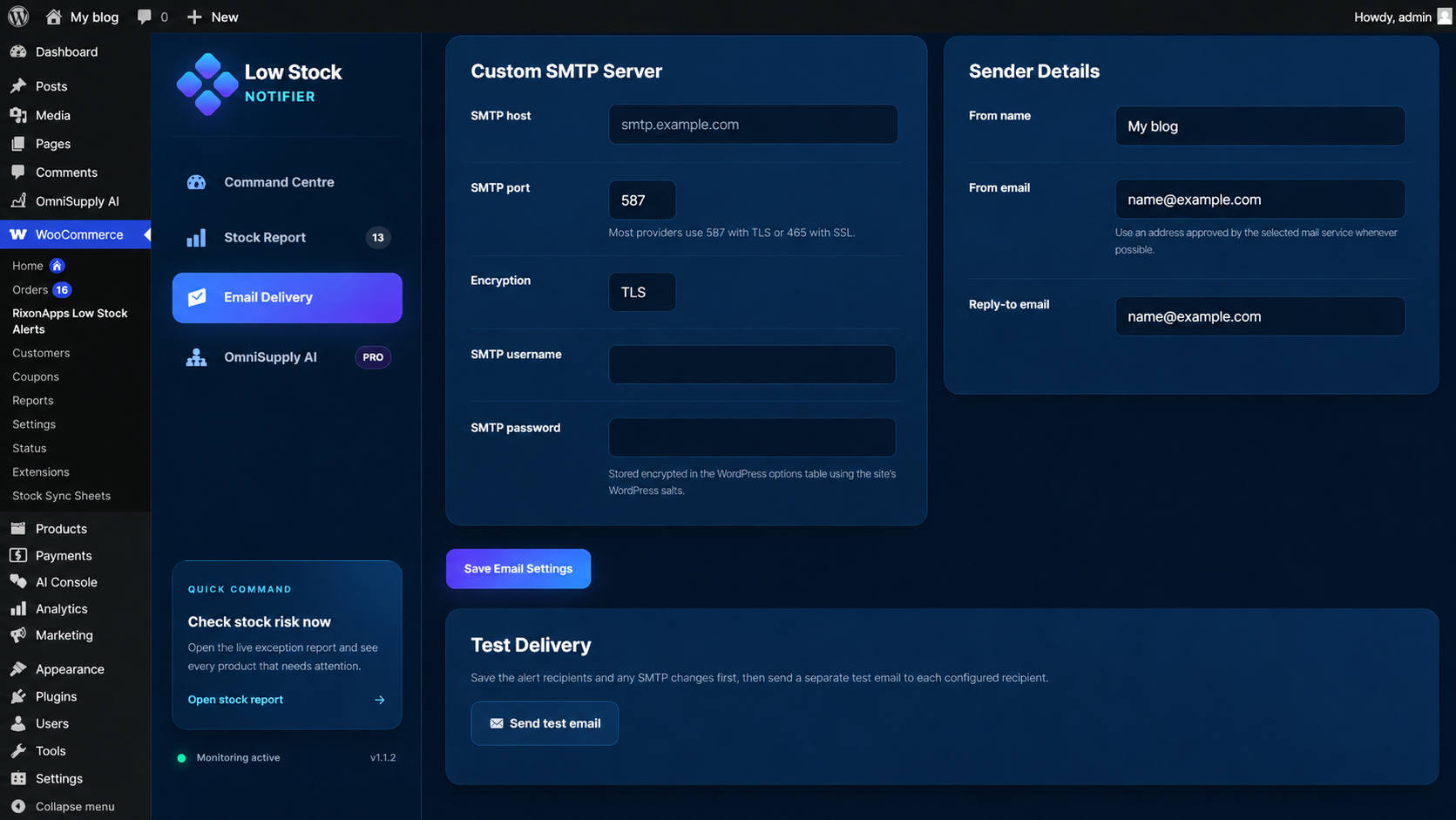This screenshot has width=1456, height=820.
Task: Open the Reports submenu item
Action: tap(33, 400)
